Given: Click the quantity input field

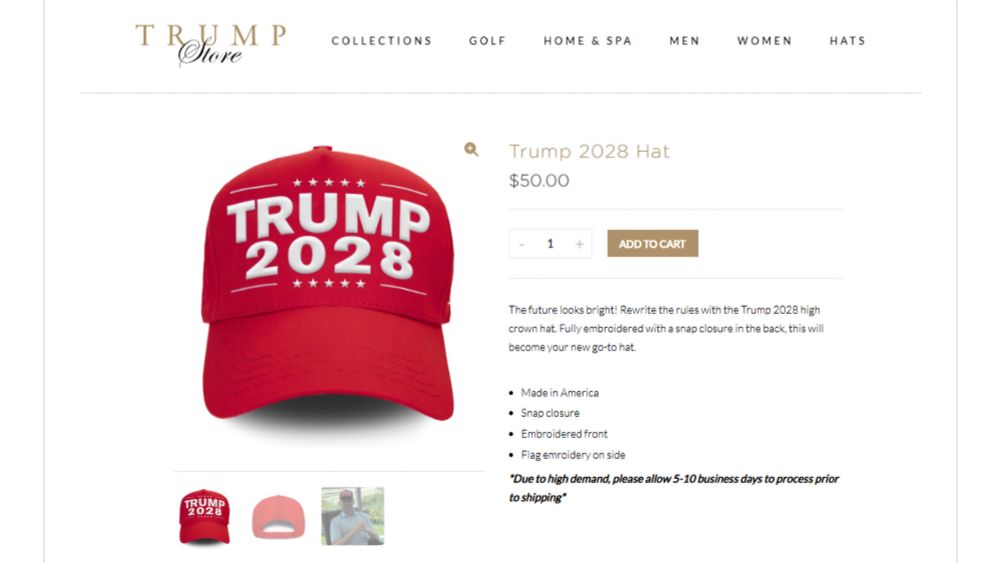Looking at the screenshot, I should (x=550, y=244).
